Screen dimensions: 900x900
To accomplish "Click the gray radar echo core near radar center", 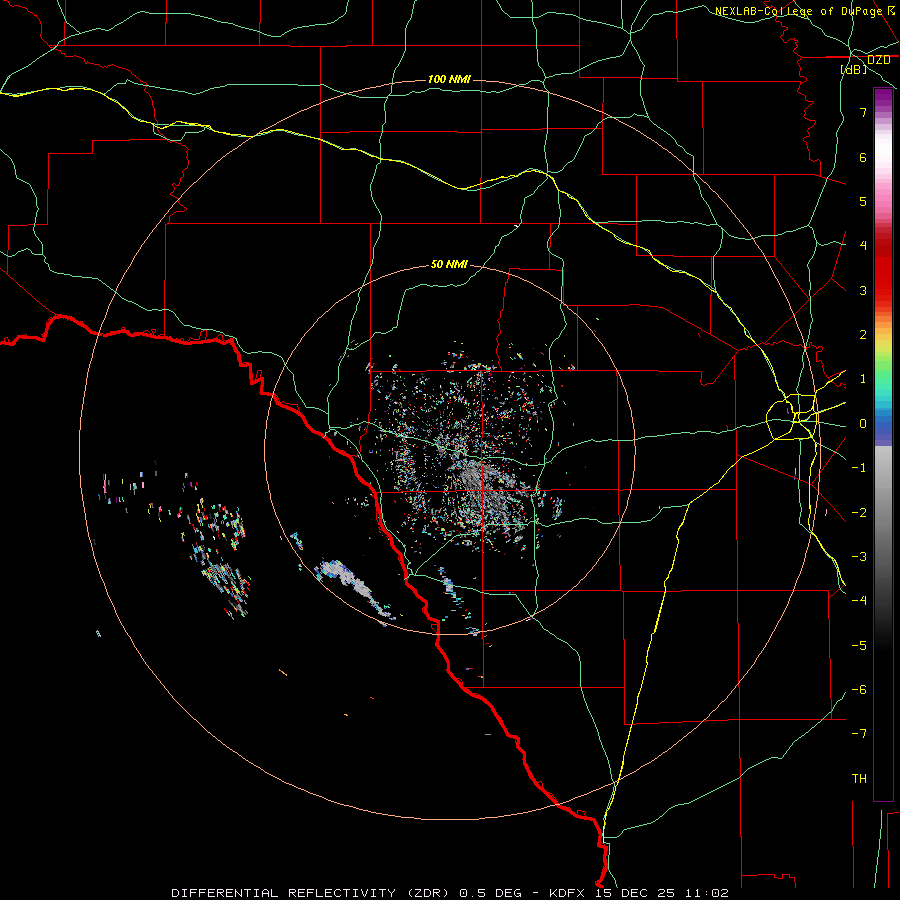I will pos(475,475).
